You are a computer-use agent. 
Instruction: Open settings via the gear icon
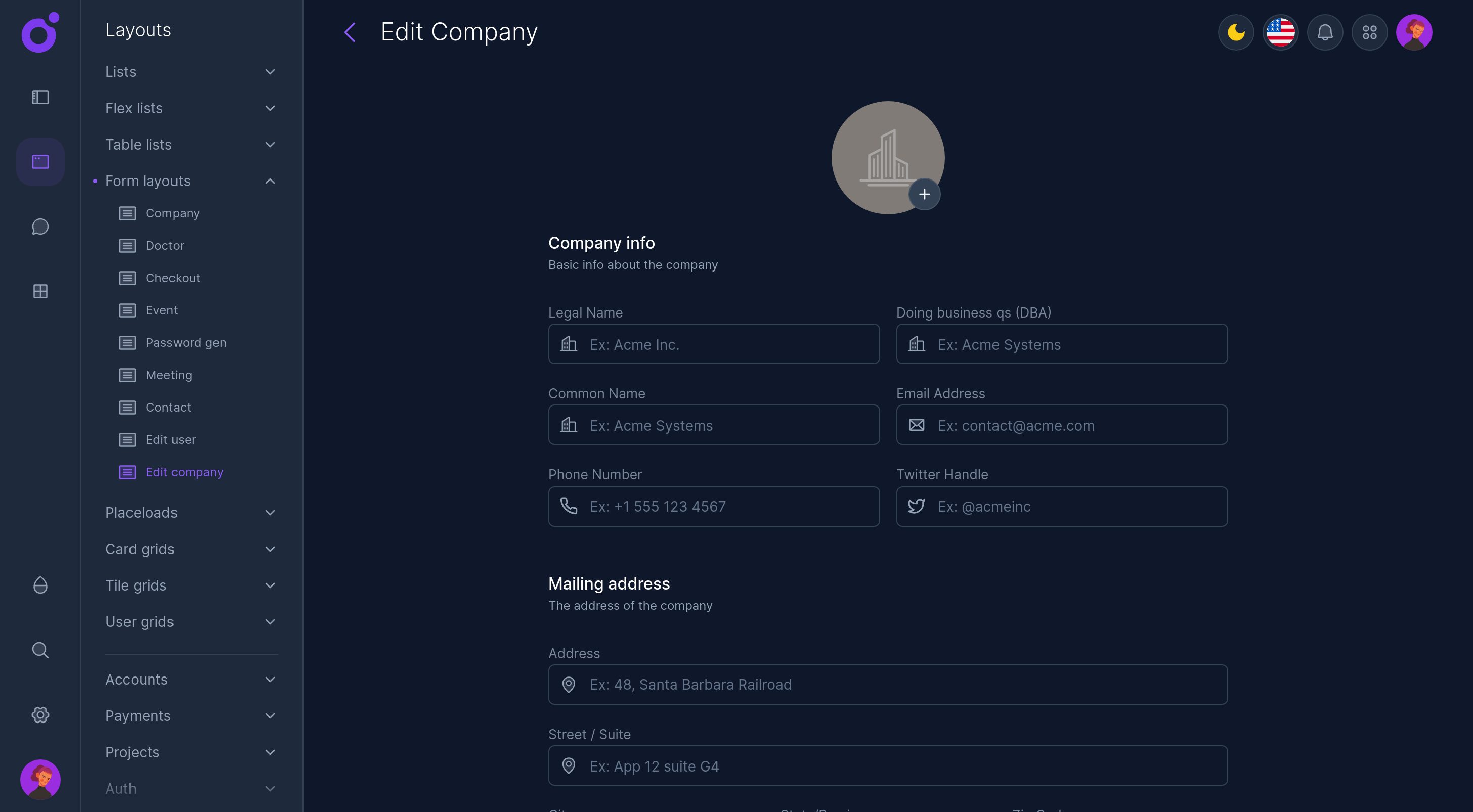[40, 715]
